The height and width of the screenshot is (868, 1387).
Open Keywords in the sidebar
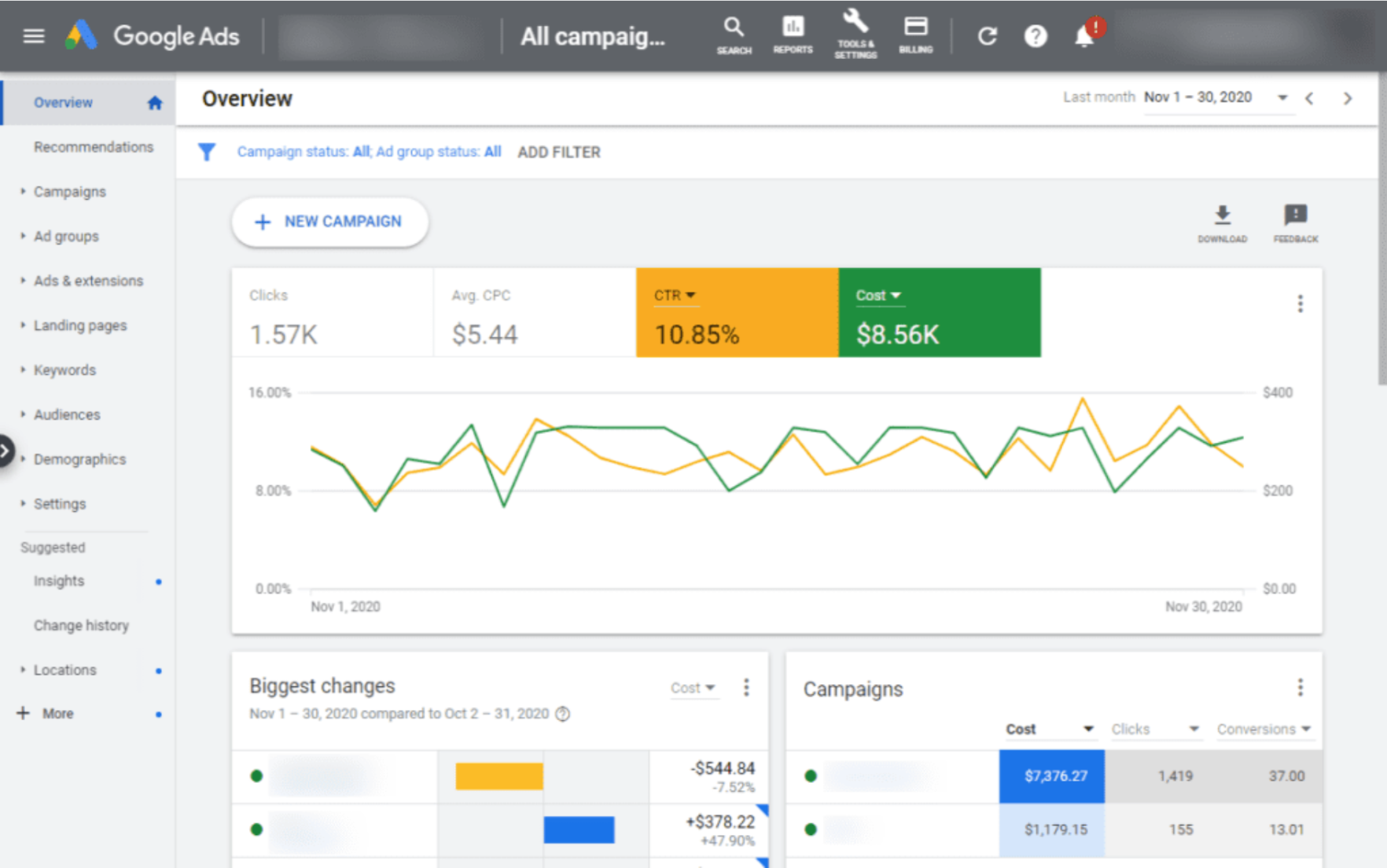(64, 370)
